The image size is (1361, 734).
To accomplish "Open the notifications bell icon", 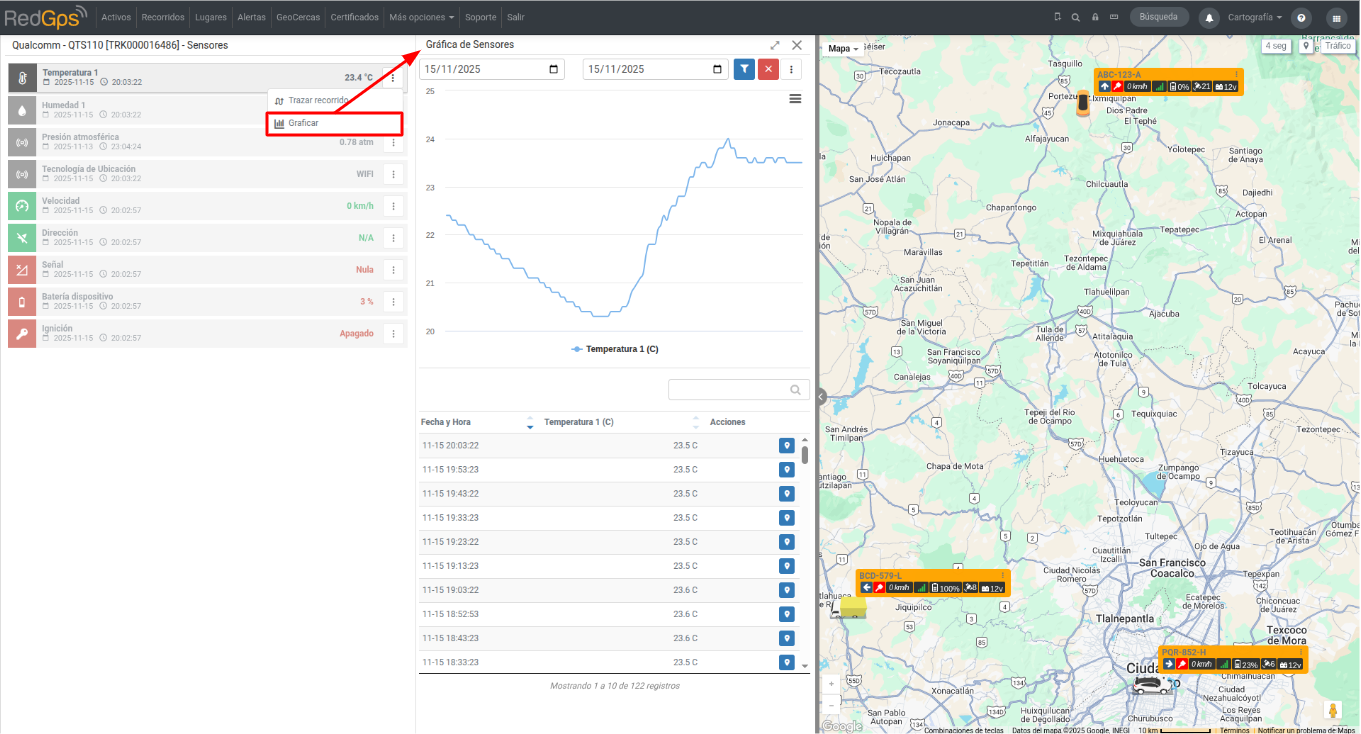I will tap(1210, 17).
